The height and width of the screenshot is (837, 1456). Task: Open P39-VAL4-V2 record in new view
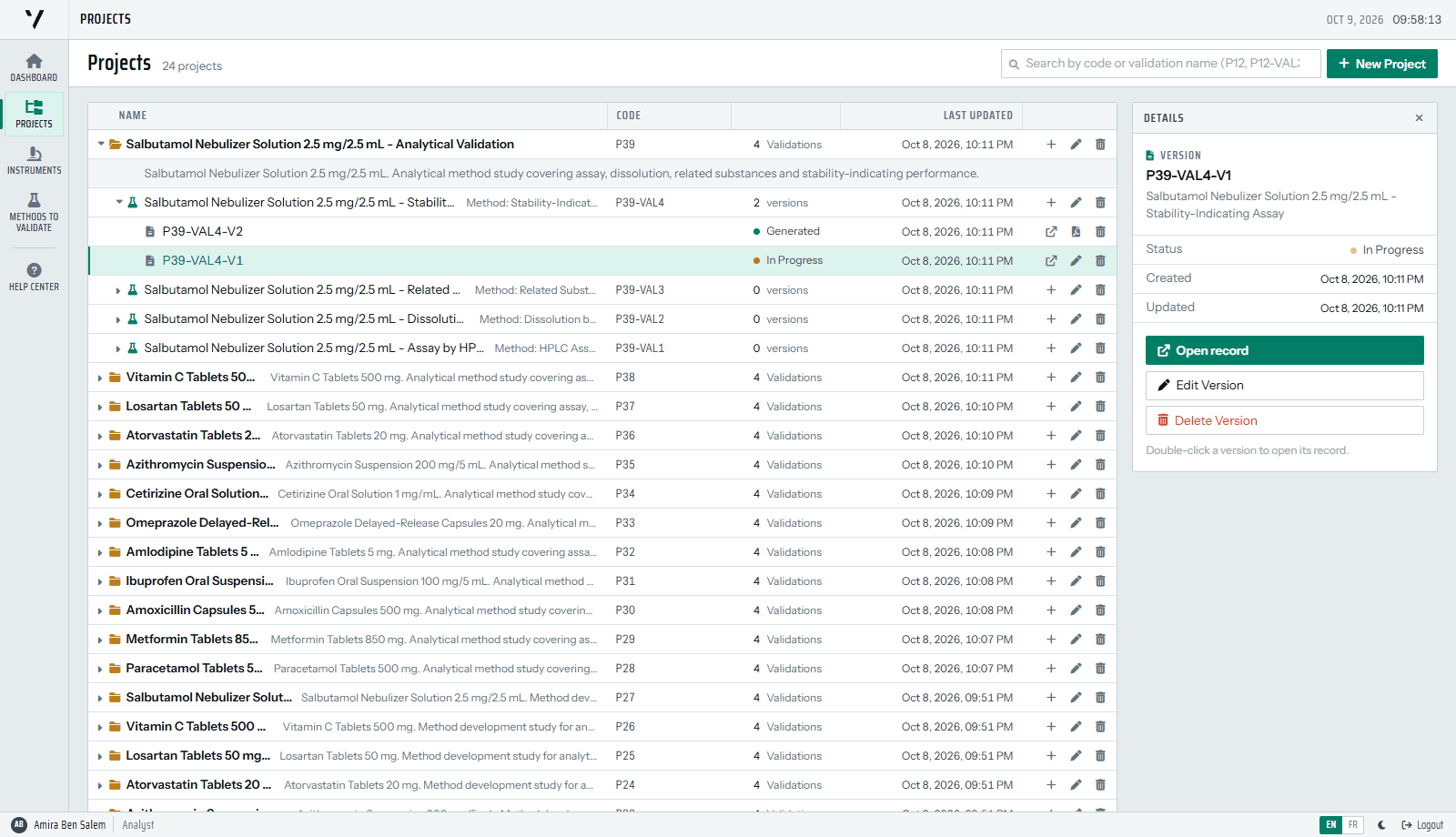pos(1051,232)
